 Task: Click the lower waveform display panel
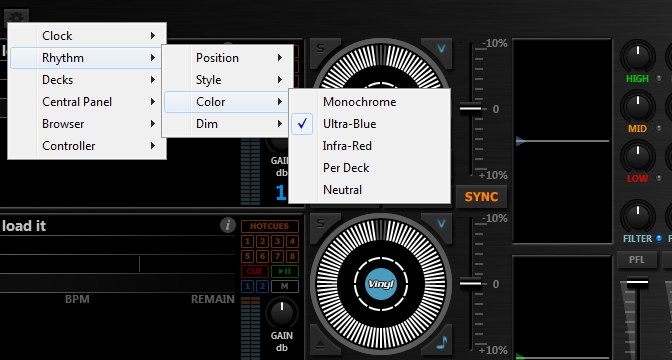tap(562, 308)
